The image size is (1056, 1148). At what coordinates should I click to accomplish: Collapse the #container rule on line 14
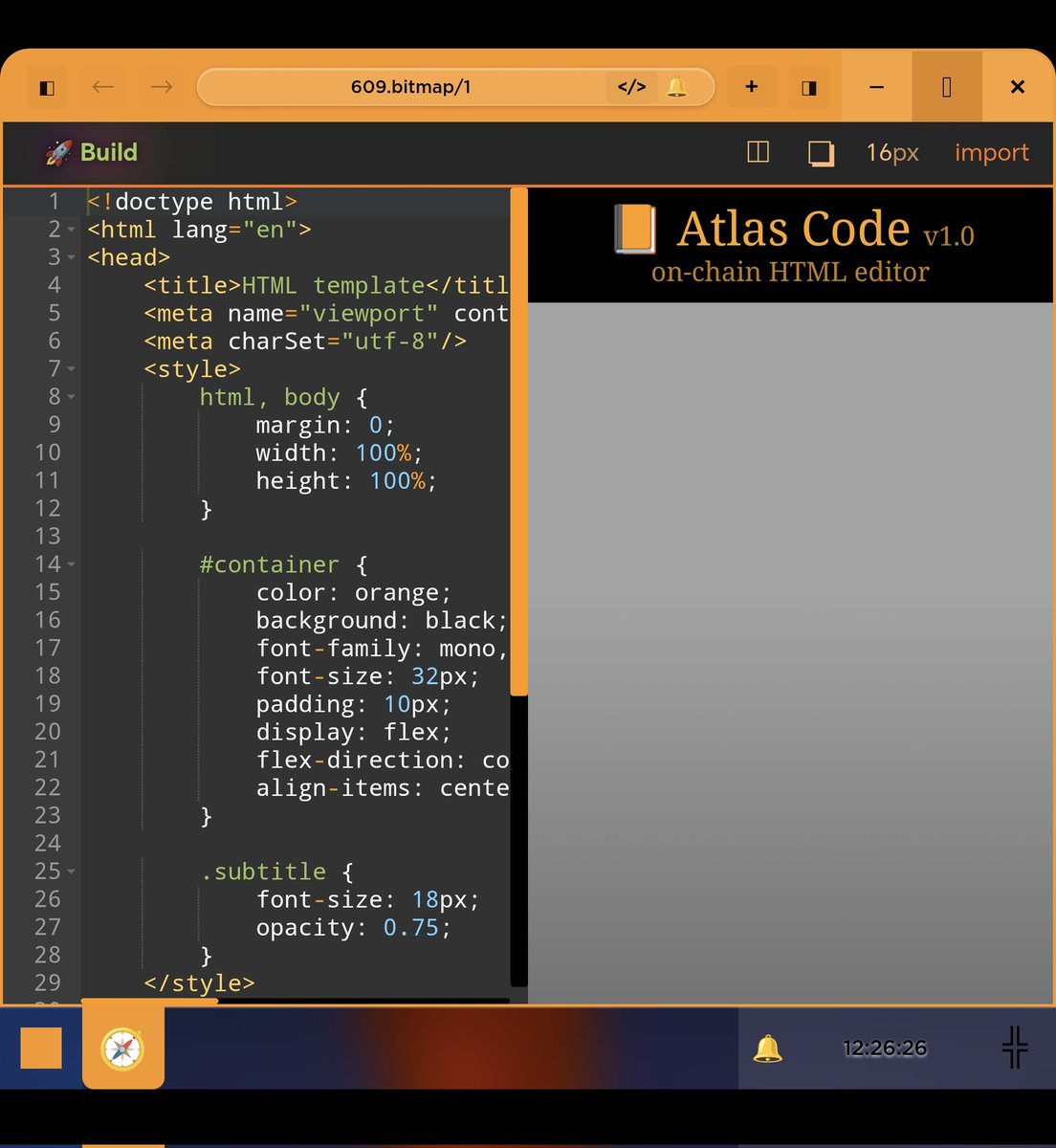click(x=72, y=564)
